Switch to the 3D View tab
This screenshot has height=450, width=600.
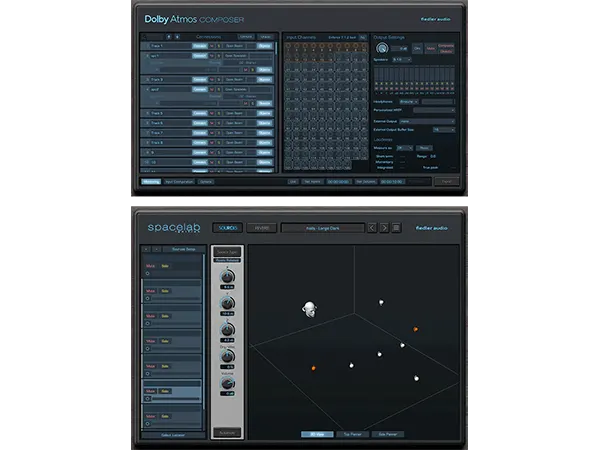click(317, 434)
